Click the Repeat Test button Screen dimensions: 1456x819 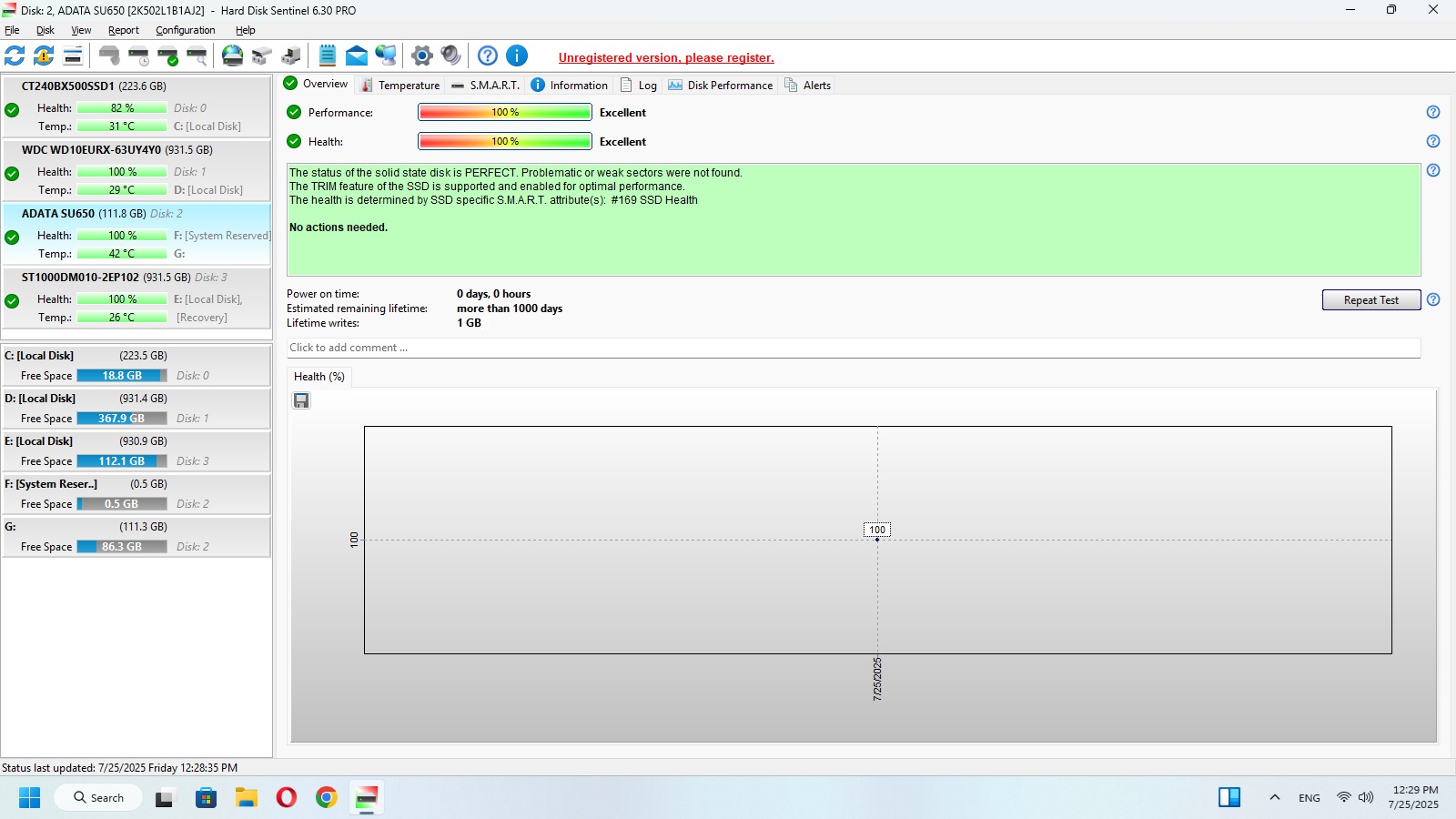1371,300
